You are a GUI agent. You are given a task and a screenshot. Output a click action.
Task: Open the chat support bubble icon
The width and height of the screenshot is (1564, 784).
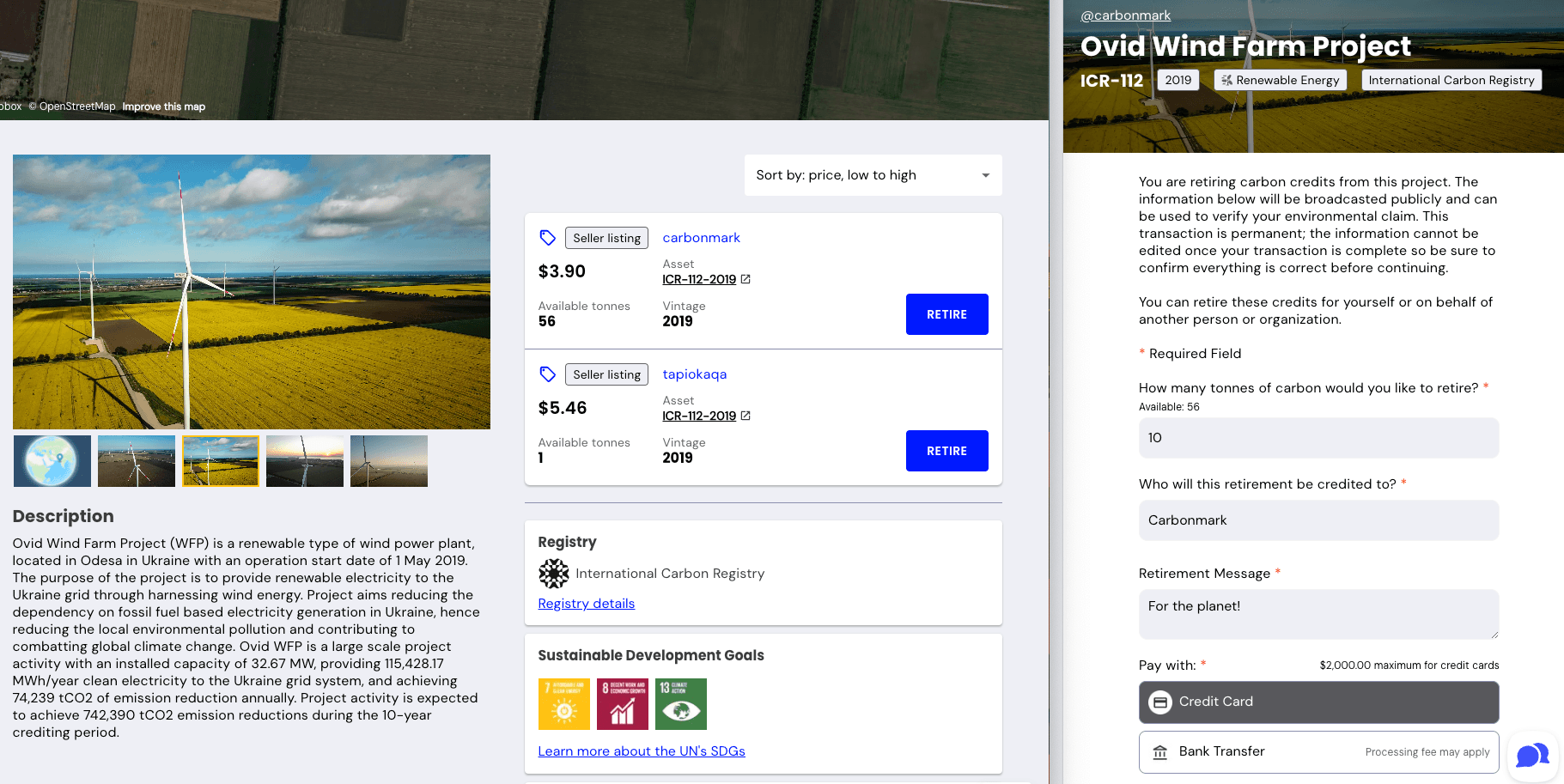1532,756
